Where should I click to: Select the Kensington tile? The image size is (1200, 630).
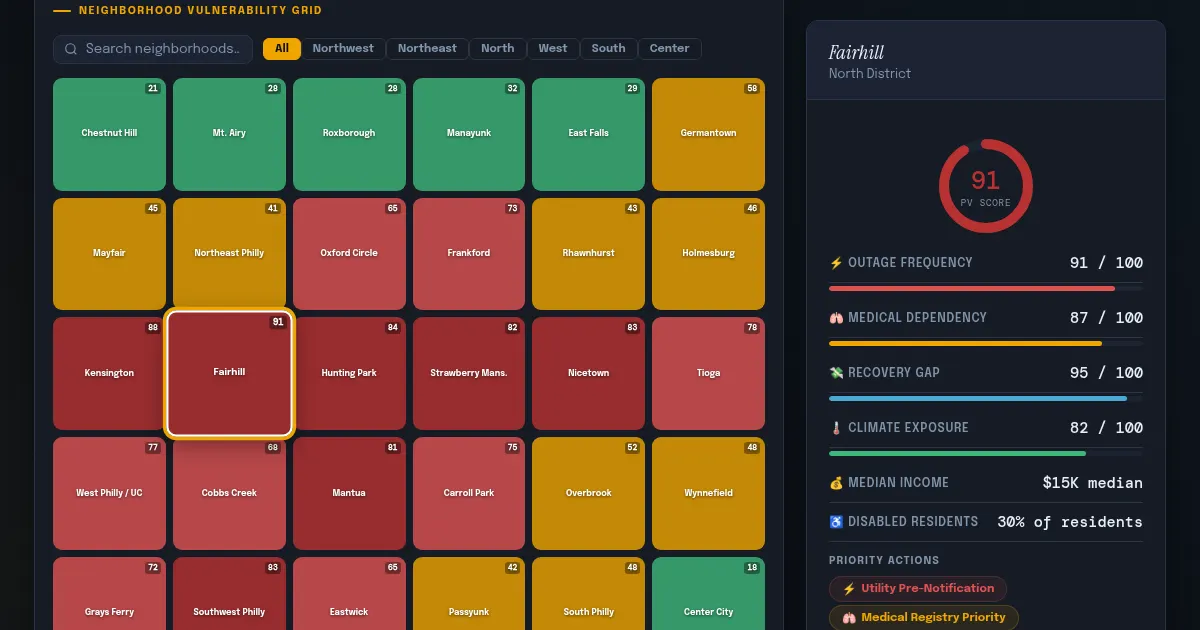(109, 374)
